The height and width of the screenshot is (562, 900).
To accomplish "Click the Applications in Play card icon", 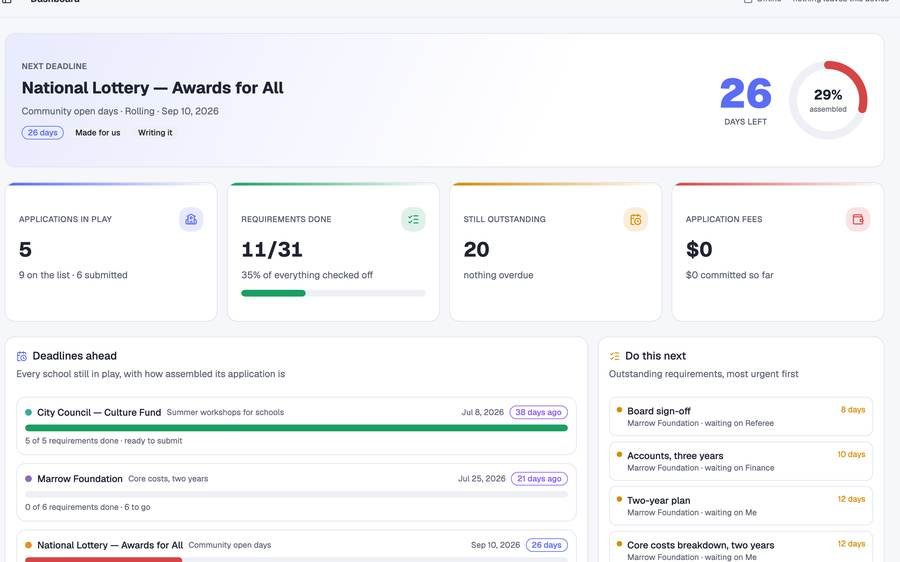I will click(x=191, y=219).
